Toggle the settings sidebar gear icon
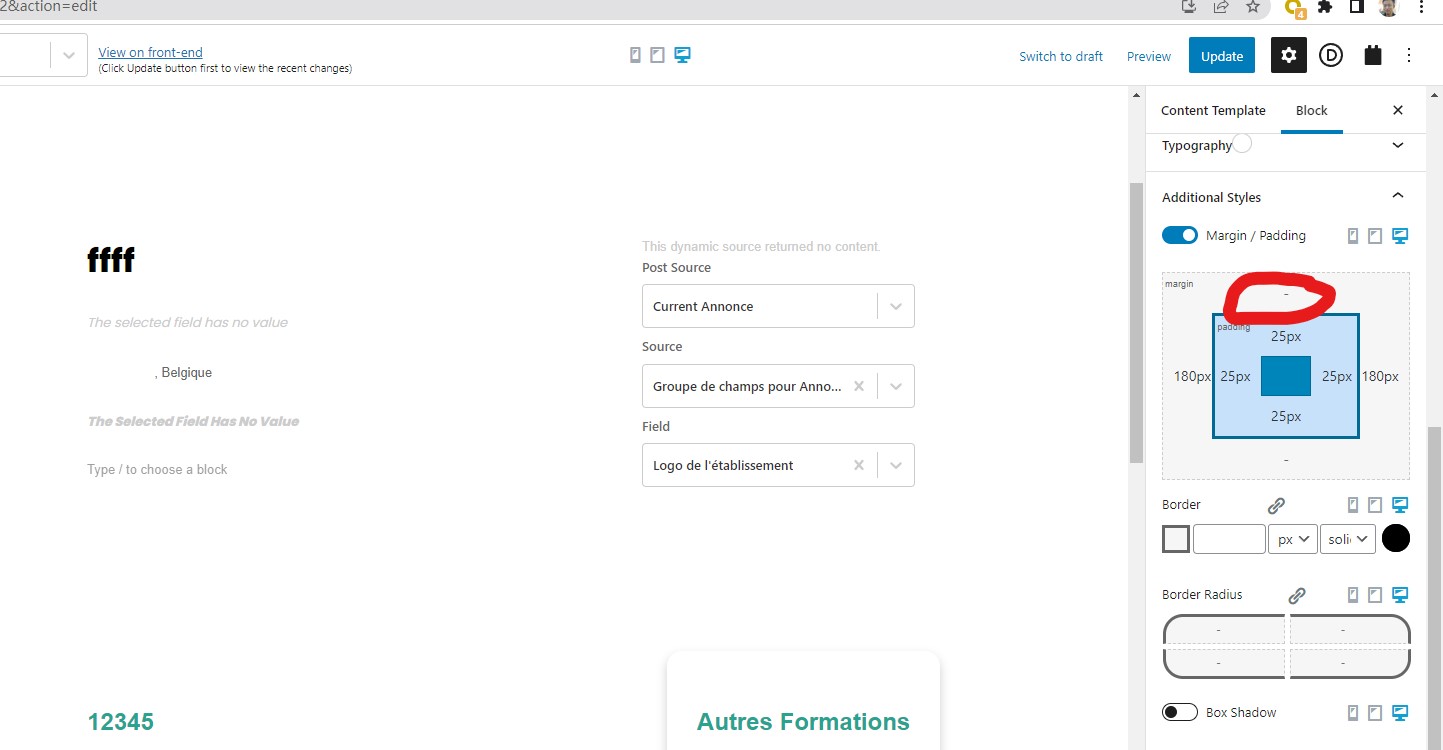This screenshot has height=750, width=1443. pos(1289,55)
